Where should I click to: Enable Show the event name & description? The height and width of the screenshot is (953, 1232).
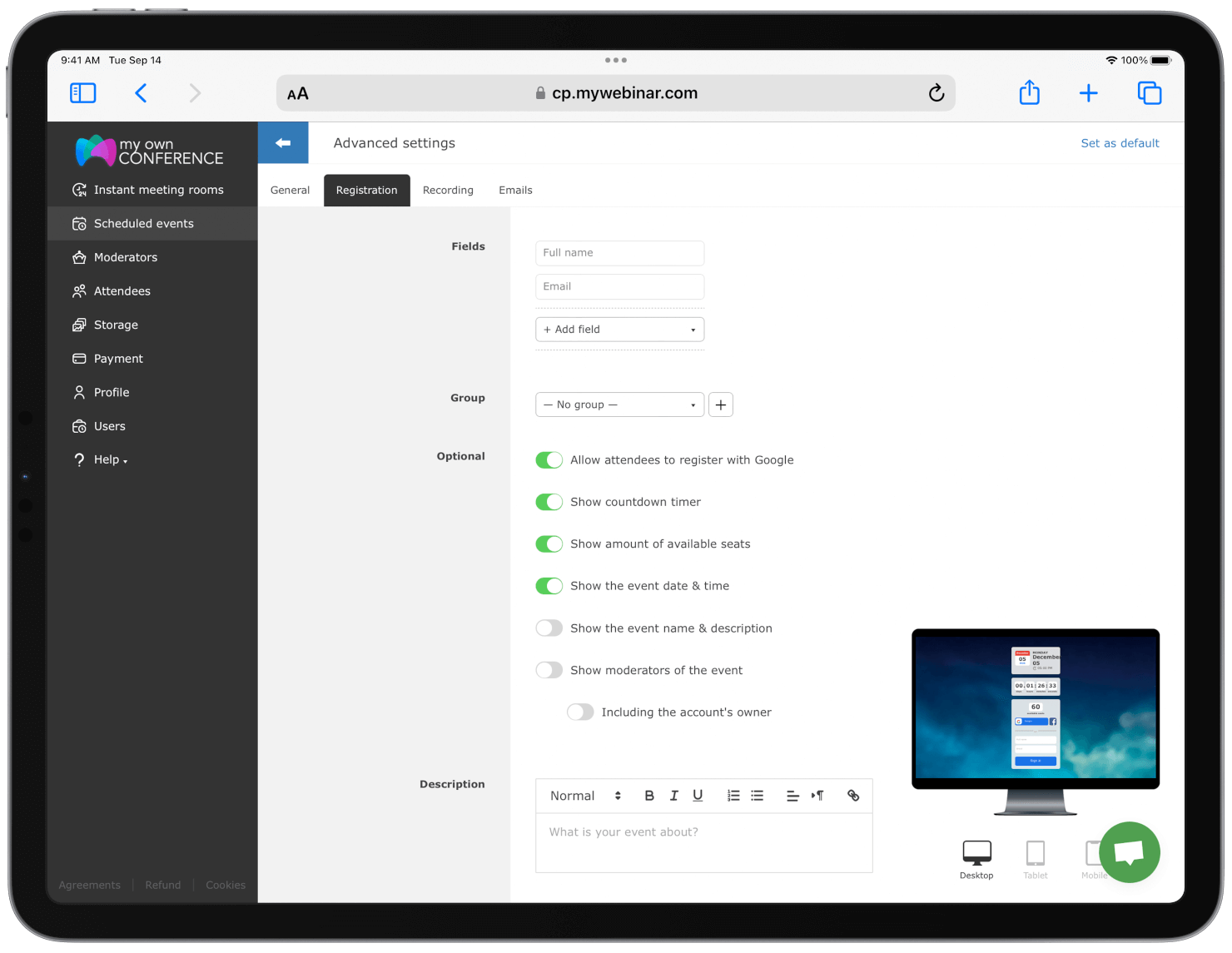(x=549, y=628)
